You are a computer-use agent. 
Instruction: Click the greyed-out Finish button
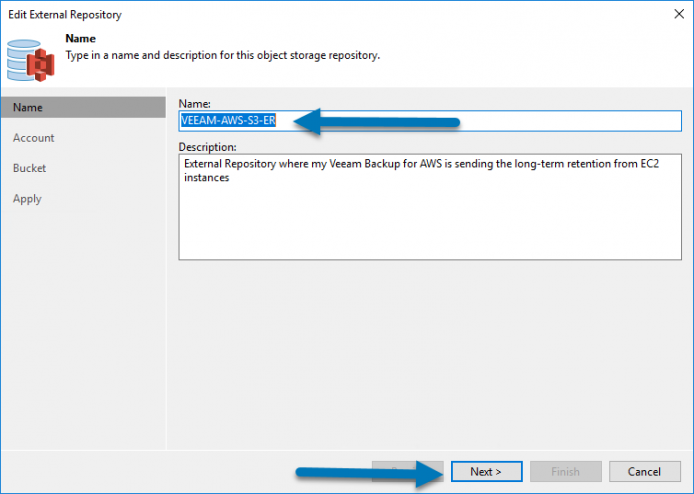click(566, 471)
